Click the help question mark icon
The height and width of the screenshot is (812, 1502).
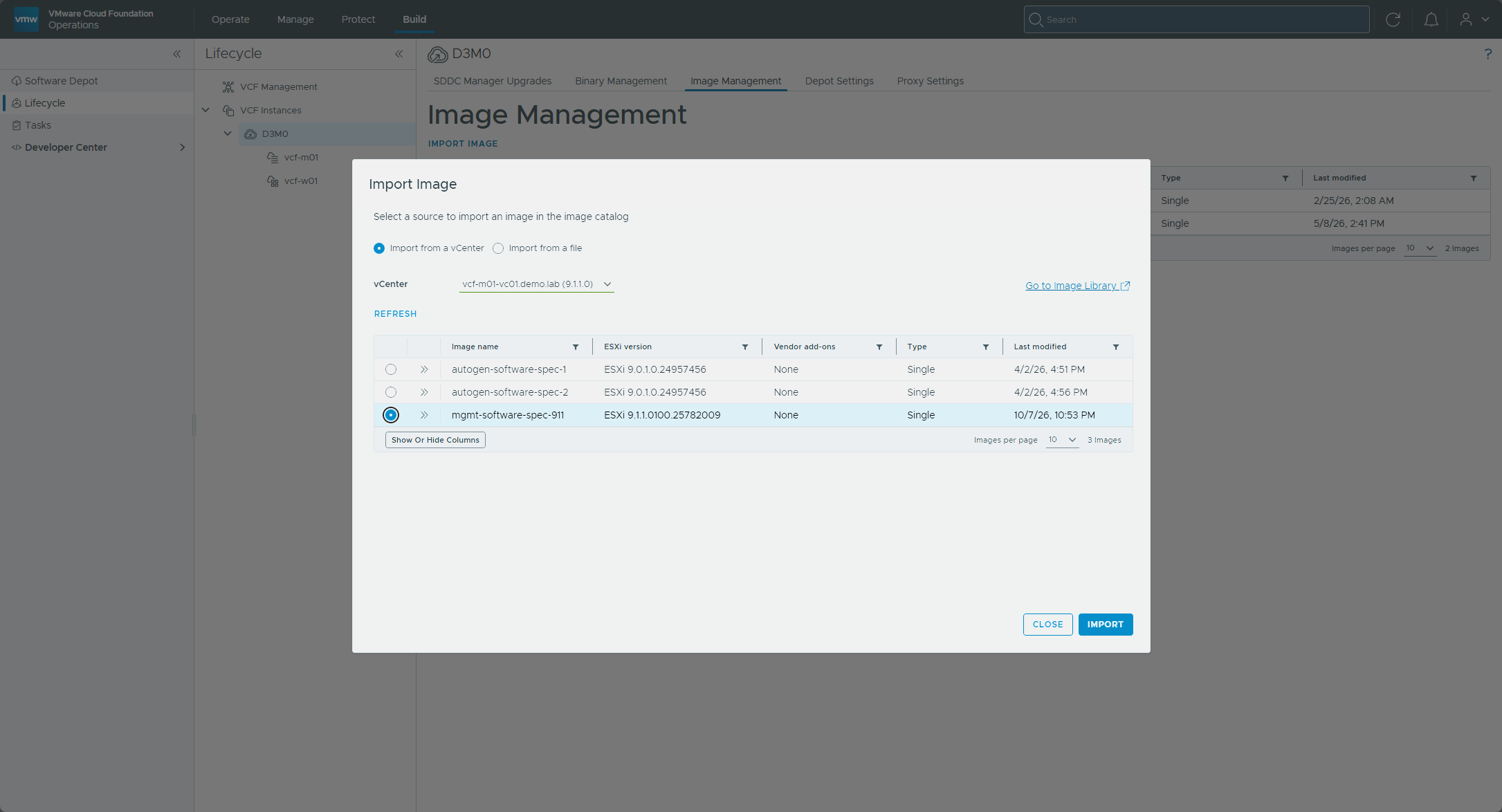(x=1487, y=54)
